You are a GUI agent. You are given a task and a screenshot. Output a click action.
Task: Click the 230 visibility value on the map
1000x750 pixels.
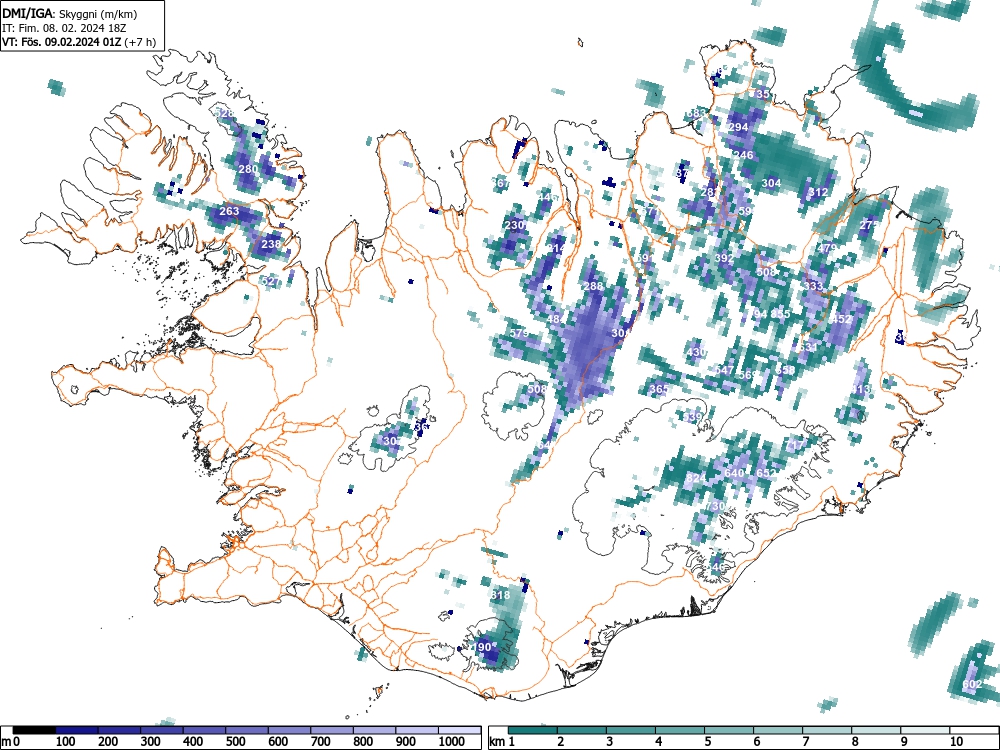[x=514, y=225]
